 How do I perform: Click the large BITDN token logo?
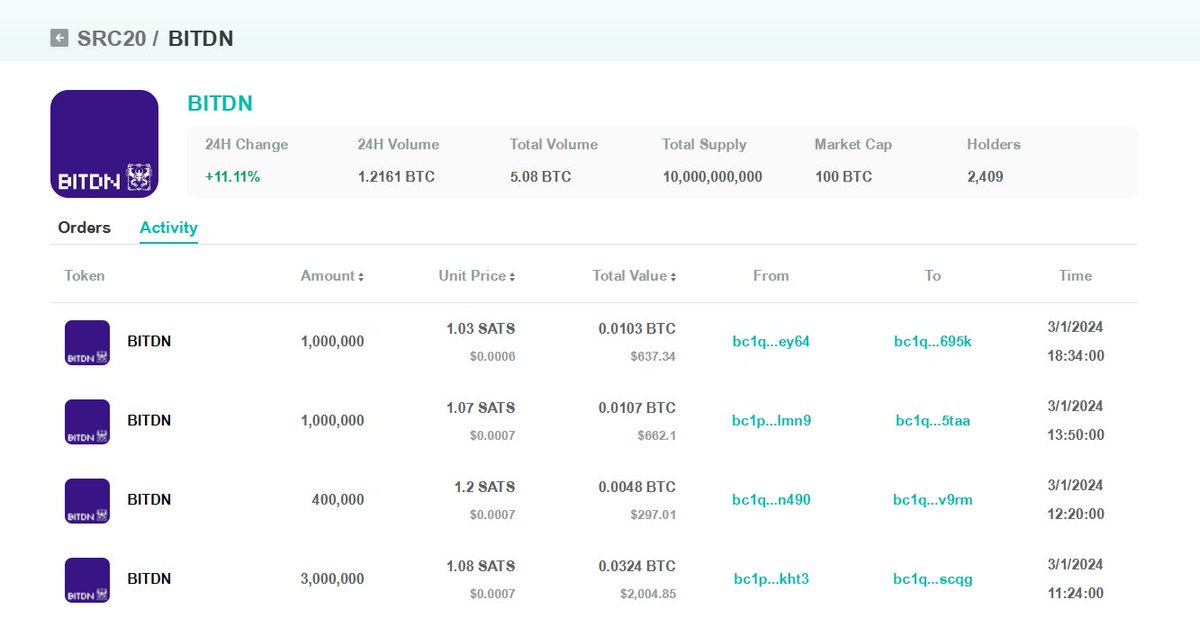(104, 144)
